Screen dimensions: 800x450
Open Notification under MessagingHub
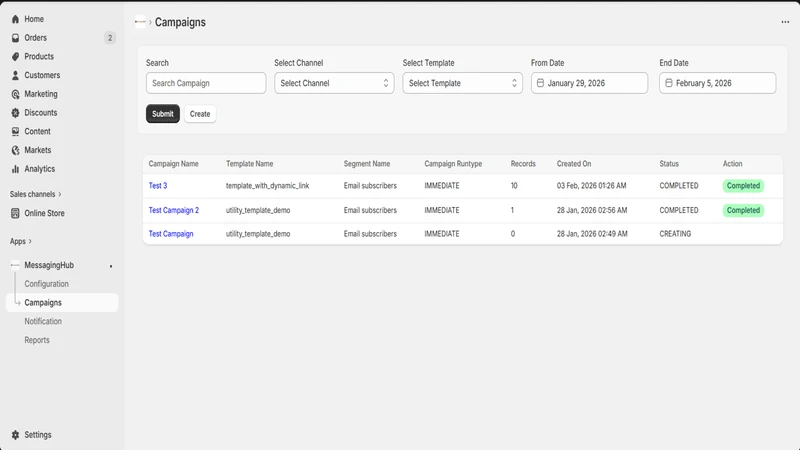pyautogui.click(x=43, y=321)
